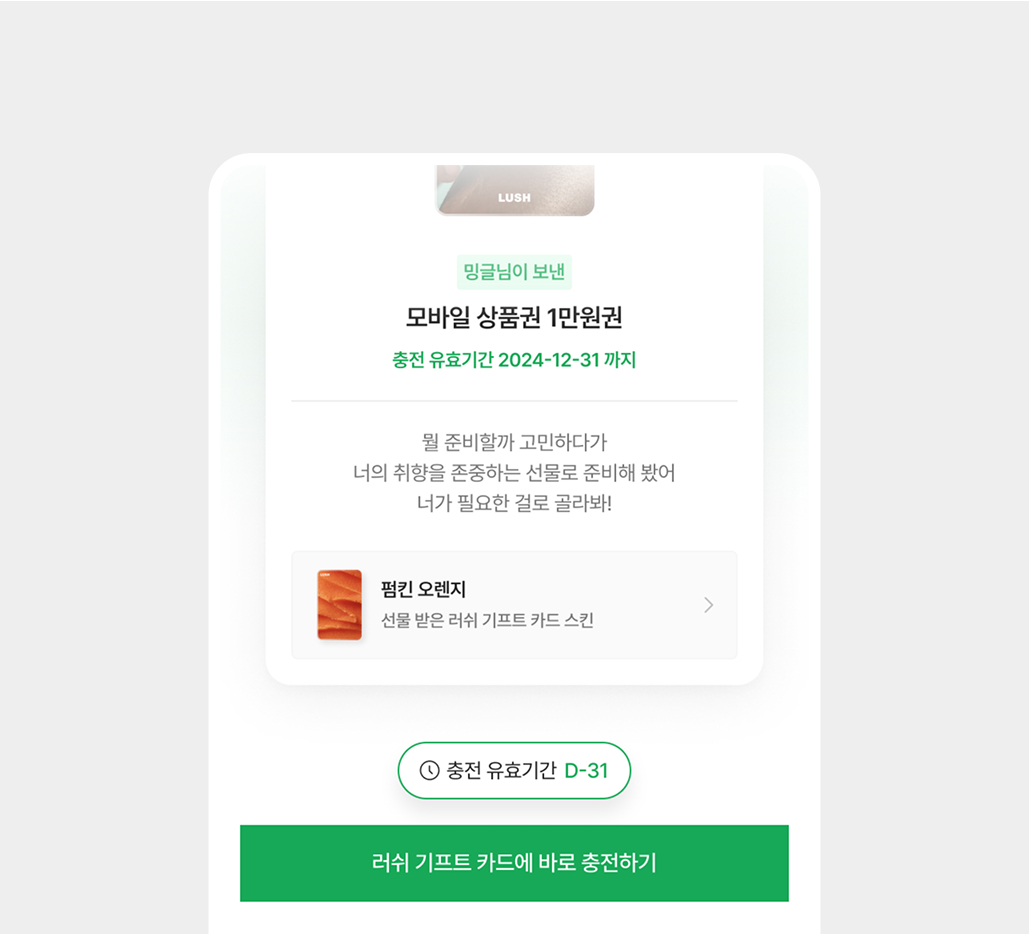Click the 펌킨 오렌지 skin name label

point(423,589)
